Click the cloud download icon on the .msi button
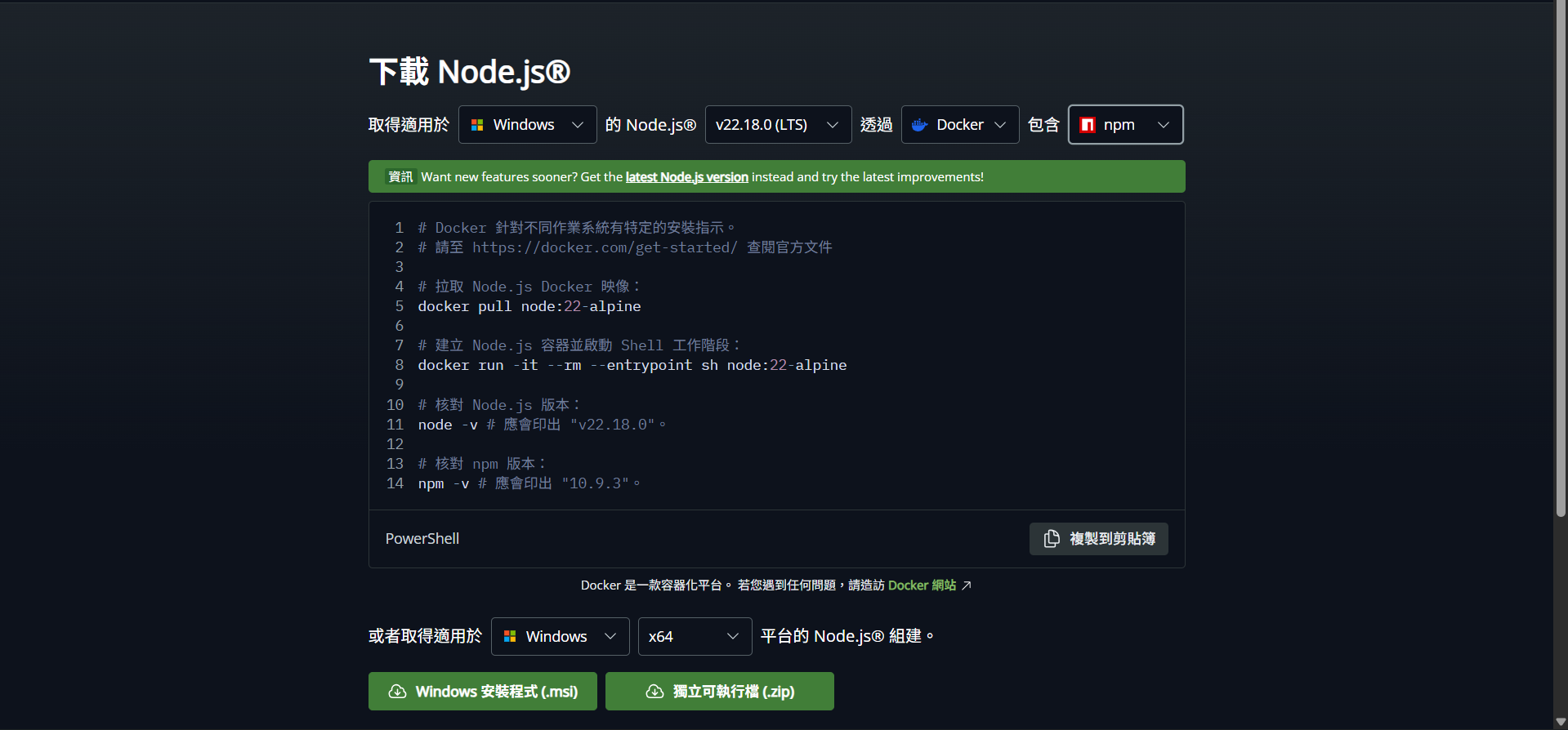 coord(397,692)
